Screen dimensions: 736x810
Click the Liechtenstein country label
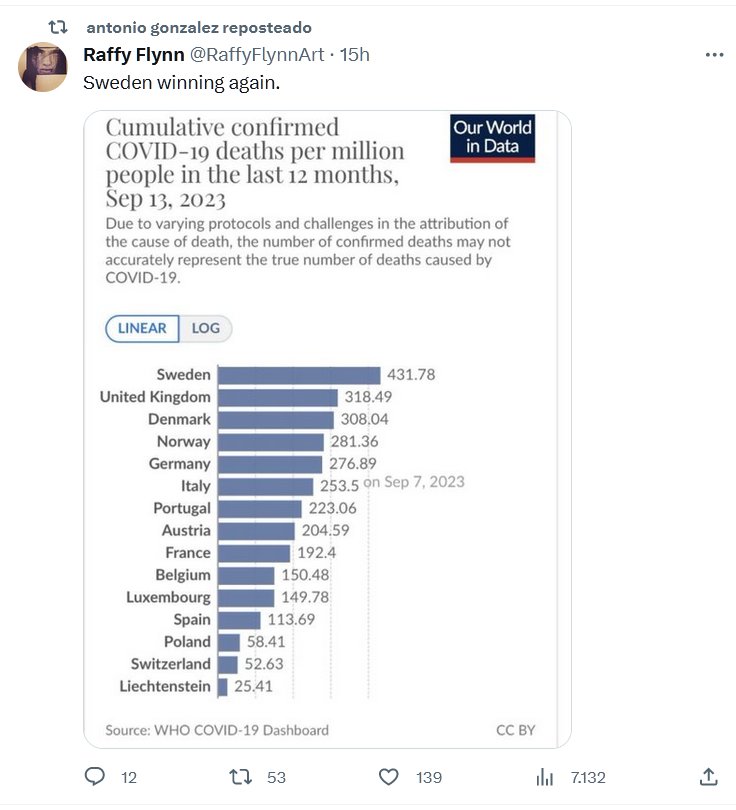point(165,686)
